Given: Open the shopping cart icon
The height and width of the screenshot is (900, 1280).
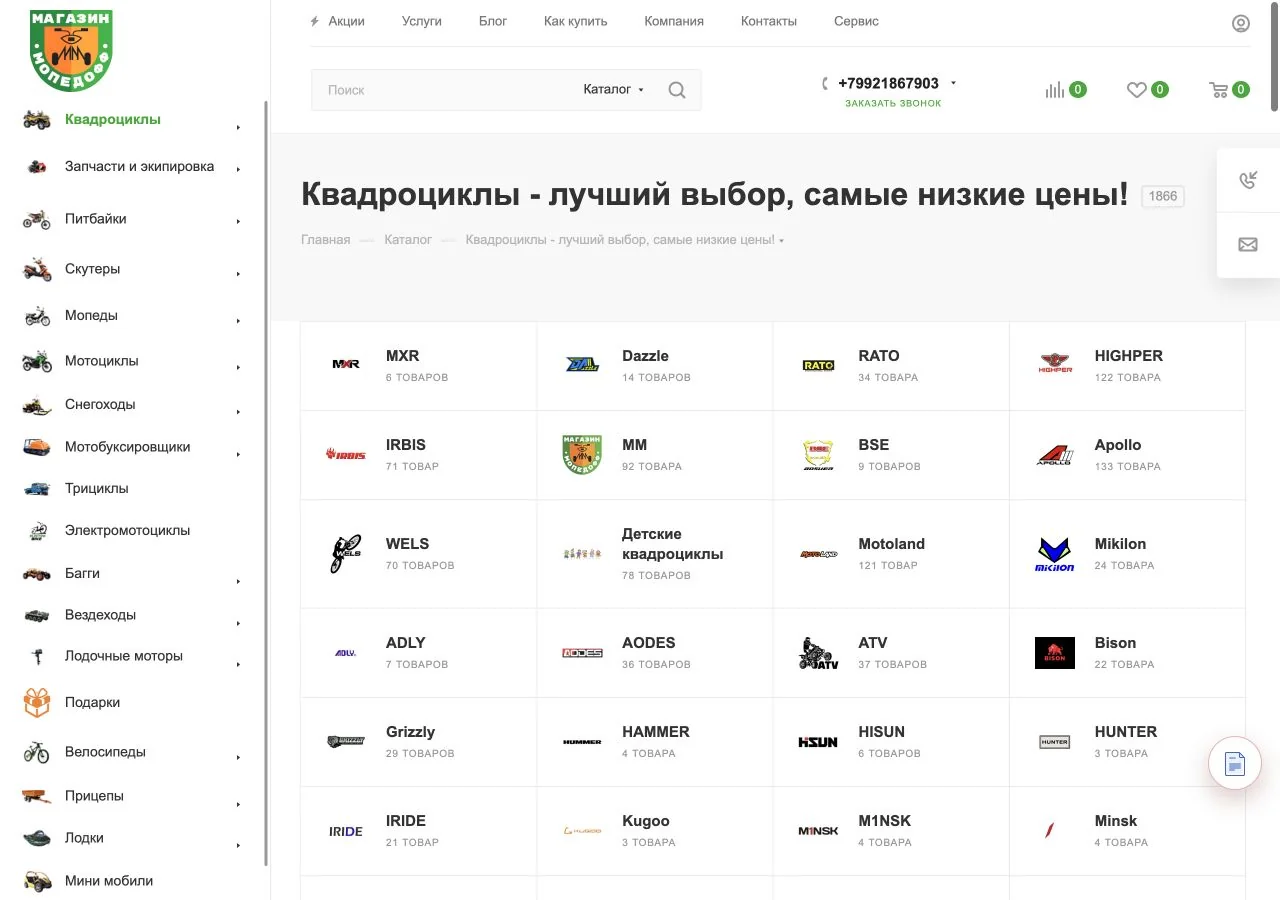Looking at the screenshot, I should (x=1219, y=90).
